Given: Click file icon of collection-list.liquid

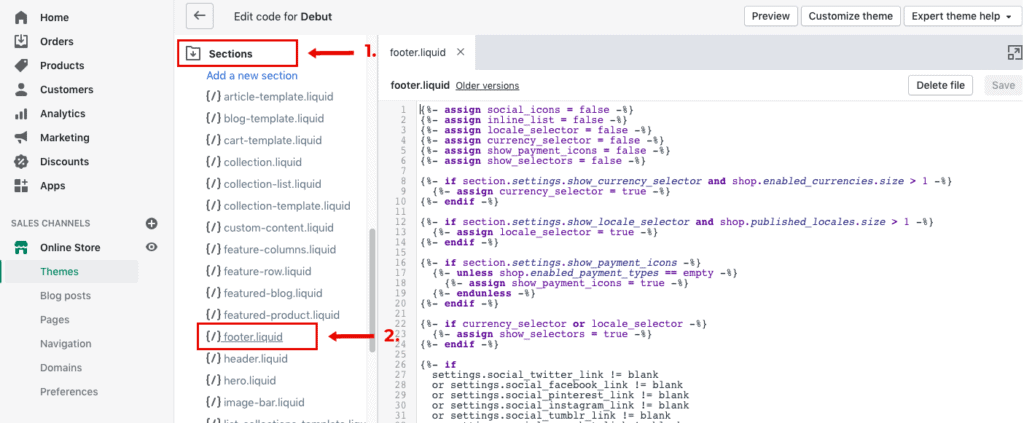Looking at the screenshot, I should [x=213, y=184].
